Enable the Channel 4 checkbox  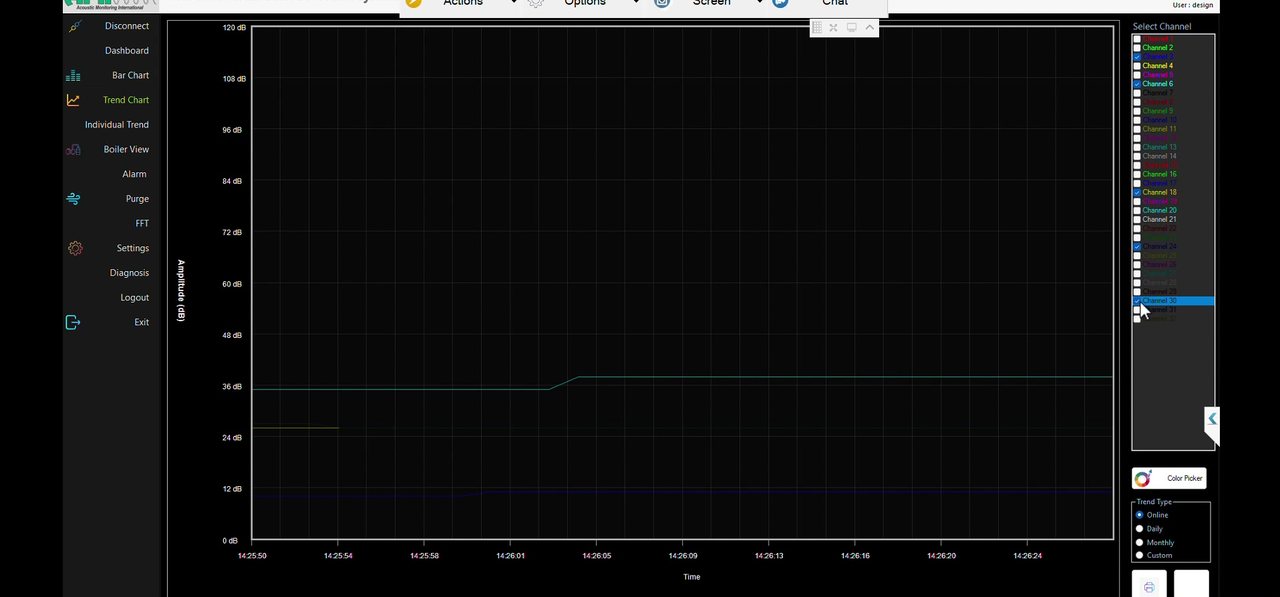[1137, 66]
